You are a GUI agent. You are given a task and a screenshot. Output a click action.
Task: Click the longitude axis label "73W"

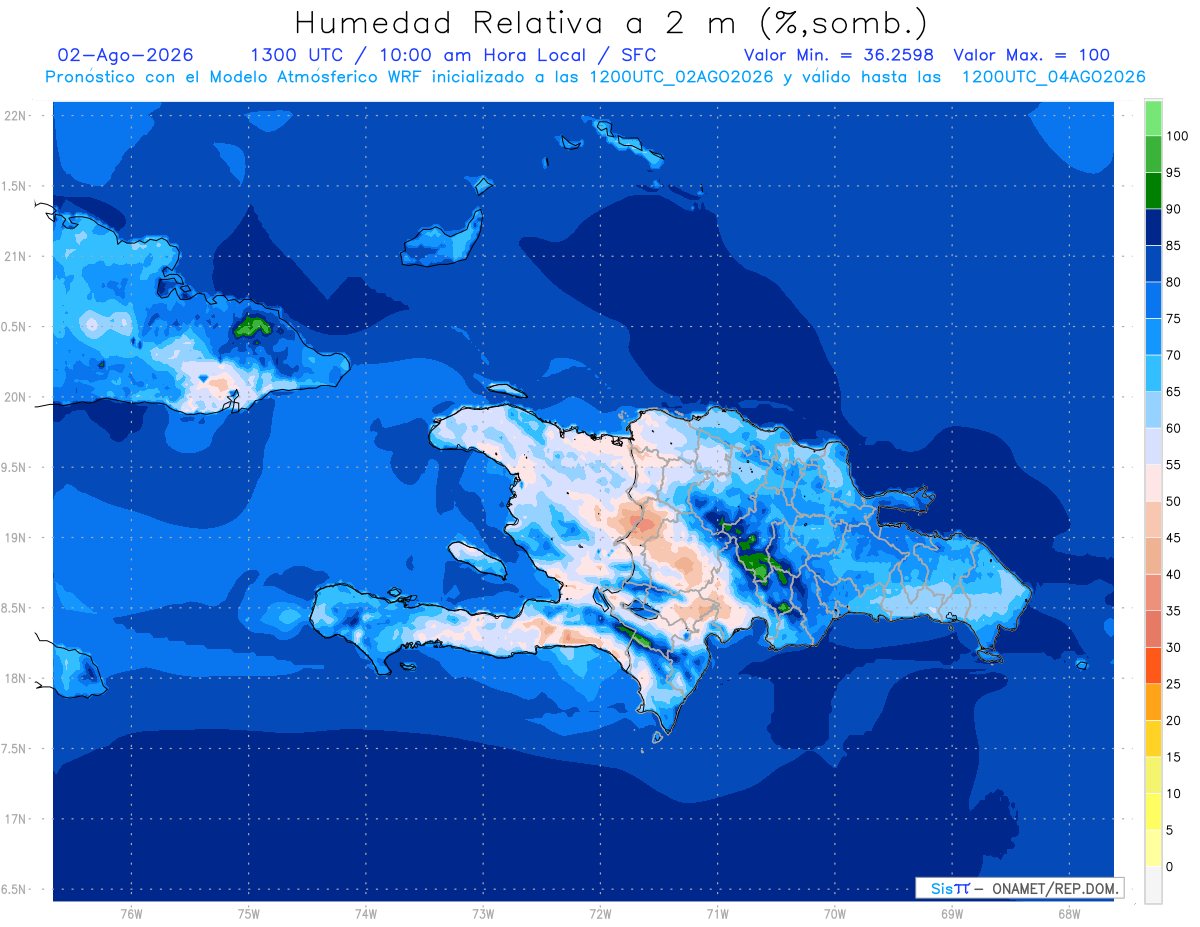(483, 914)
